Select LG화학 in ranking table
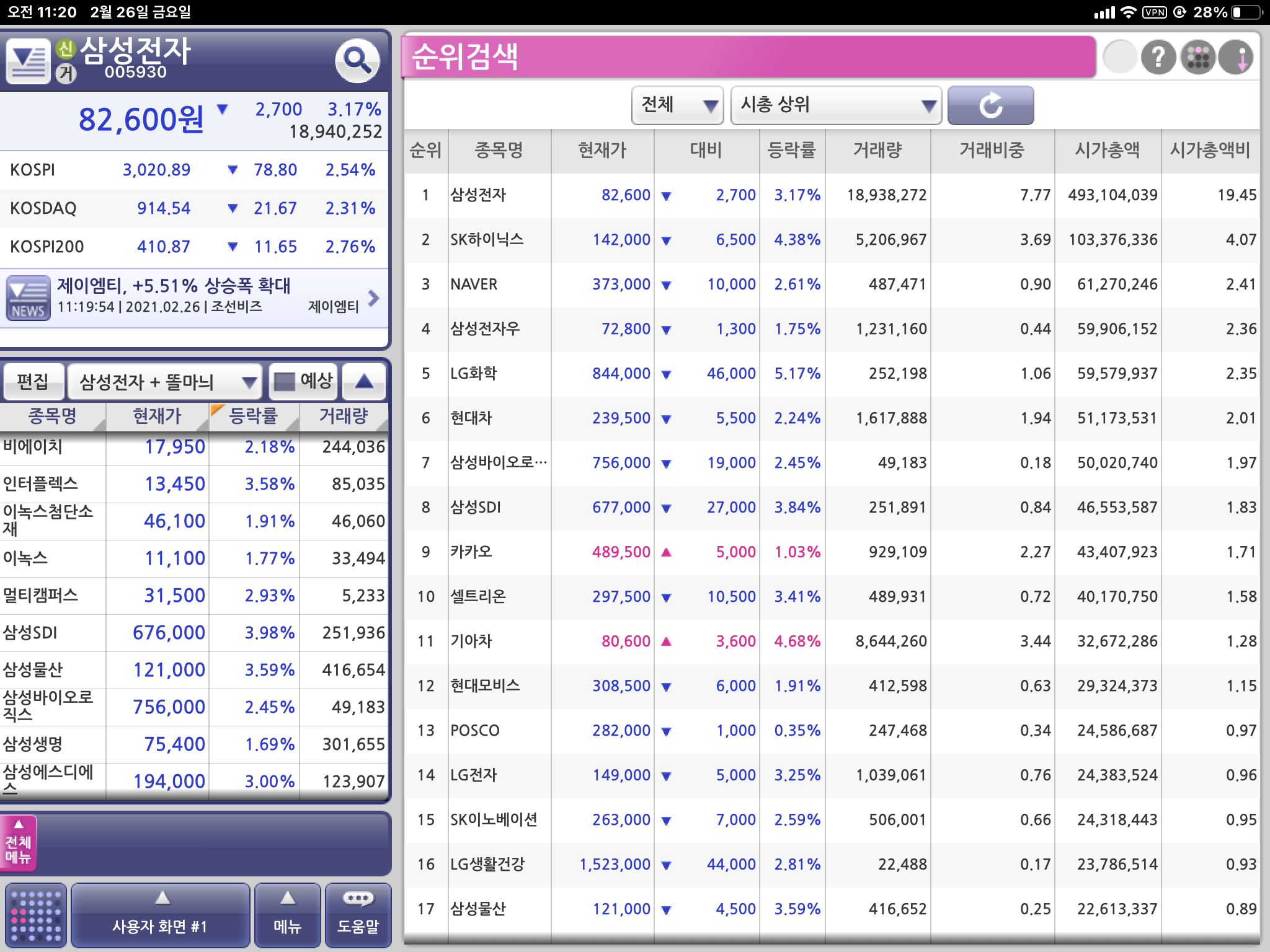Image resolution: width=1270 pixels, height=952 pixels. pos(832,374)
